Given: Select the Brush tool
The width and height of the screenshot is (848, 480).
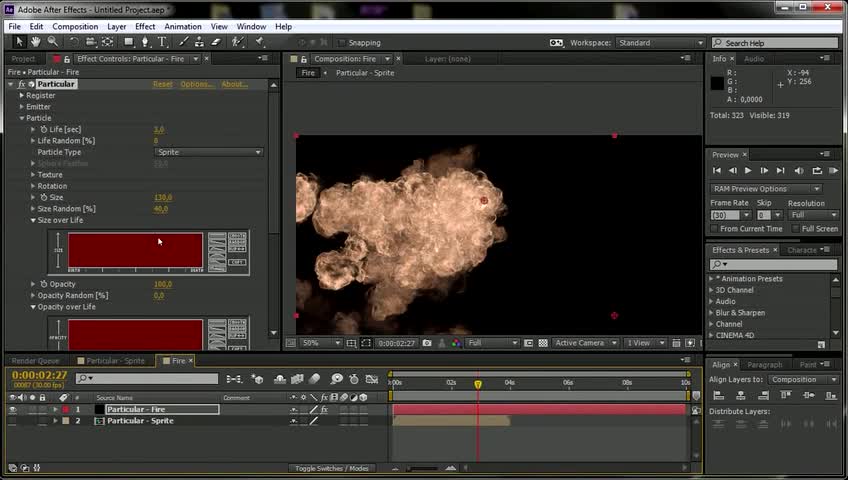Looking at the screenshot, I should pos(183,42).
